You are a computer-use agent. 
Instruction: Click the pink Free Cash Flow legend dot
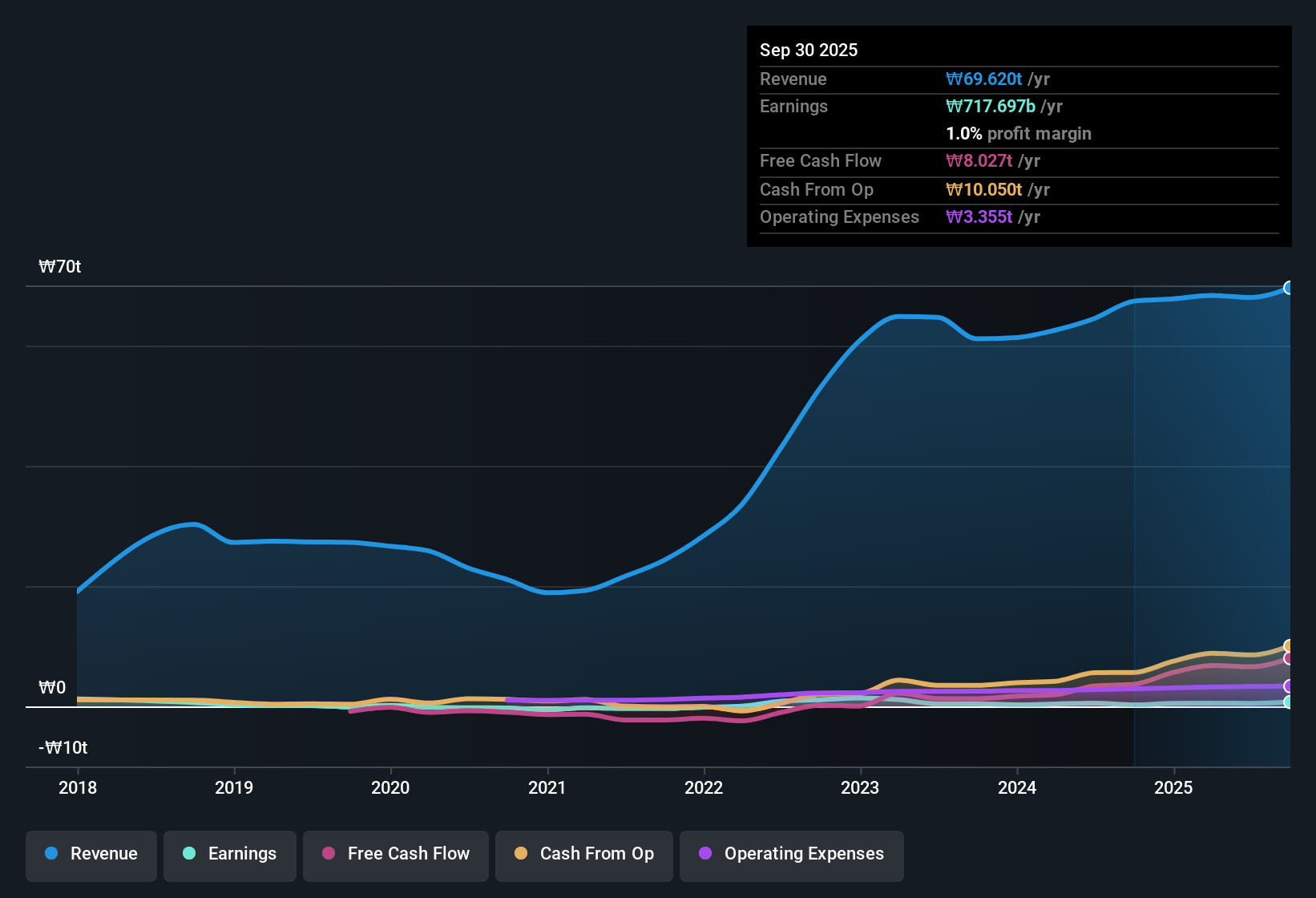[329, 854]
